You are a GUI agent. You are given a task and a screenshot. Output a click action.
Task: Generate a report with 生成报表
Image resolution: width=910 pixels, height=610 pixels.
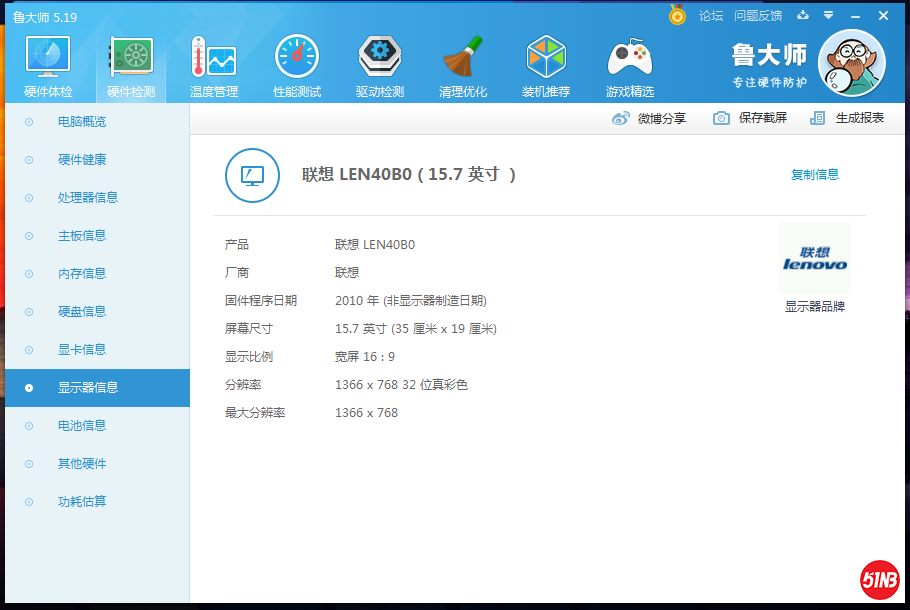(848, 118)
